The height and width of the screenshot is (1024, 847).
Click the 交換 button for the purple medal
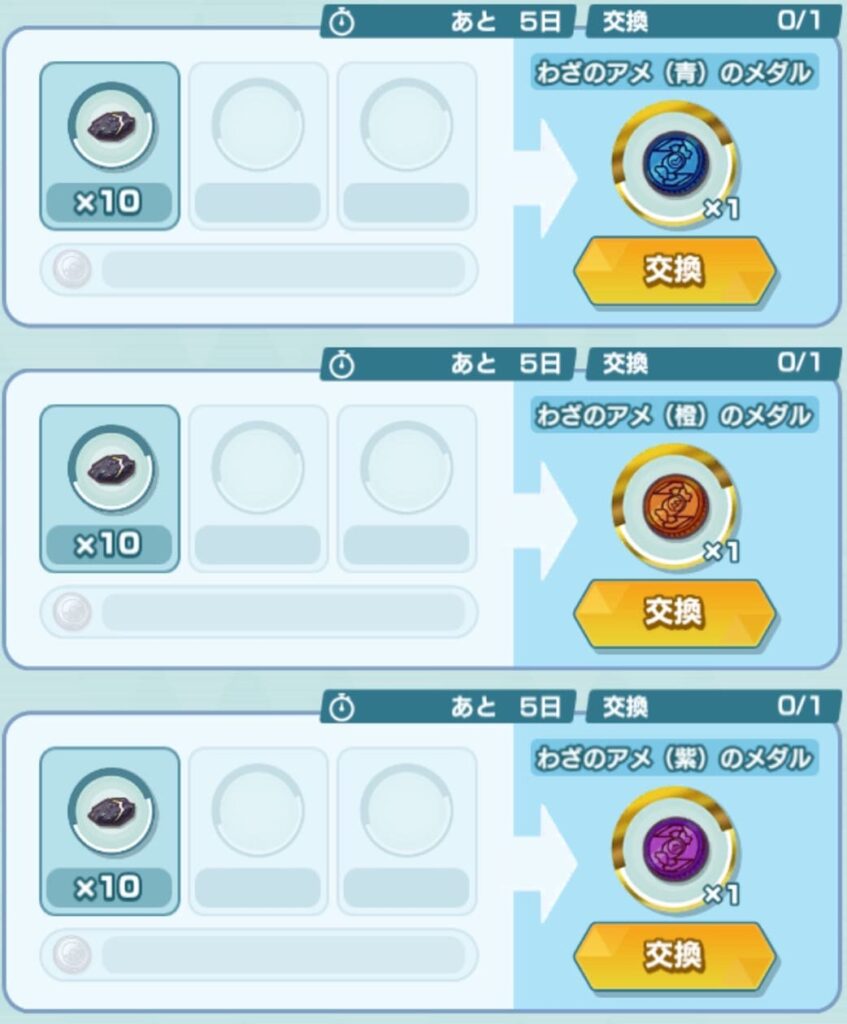tap(674, 956)
